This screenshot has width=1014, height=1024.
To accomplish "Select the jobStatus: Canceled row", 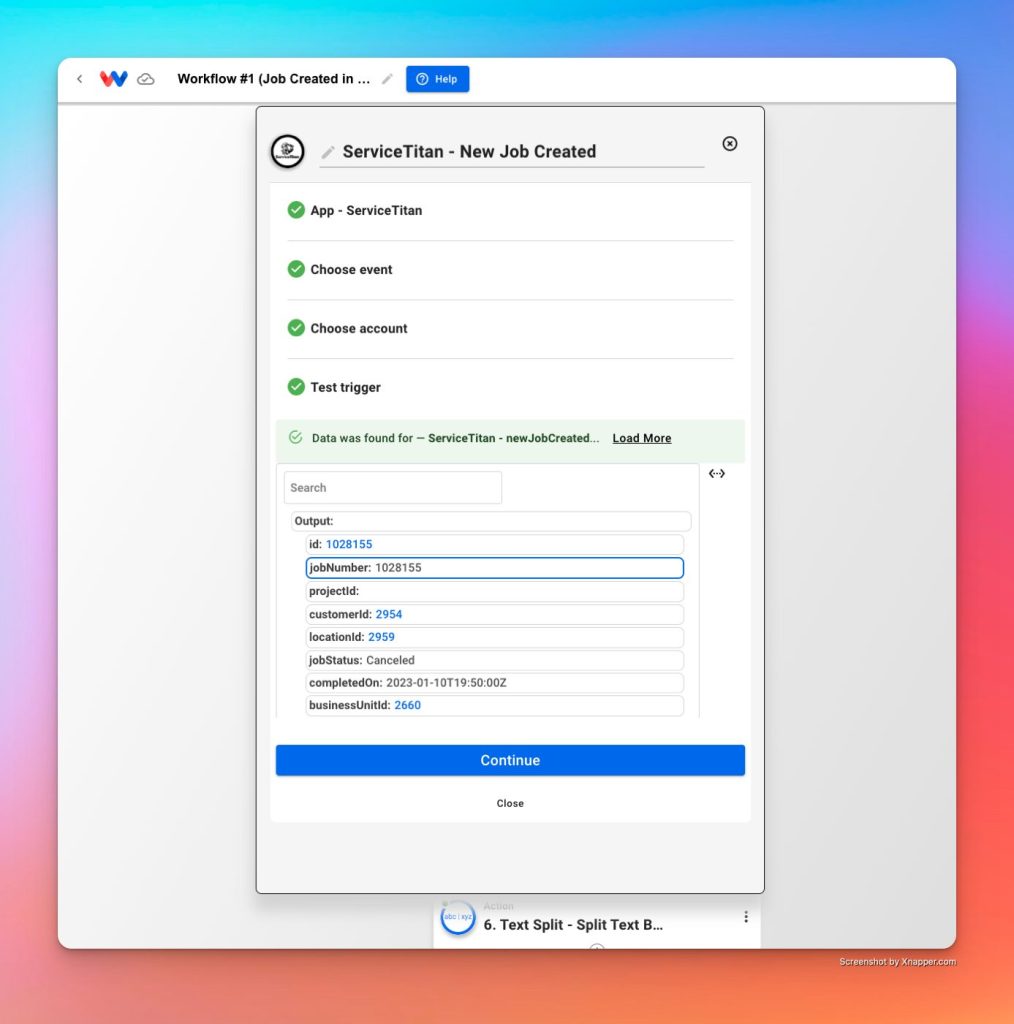I will [x=495, y=660].
